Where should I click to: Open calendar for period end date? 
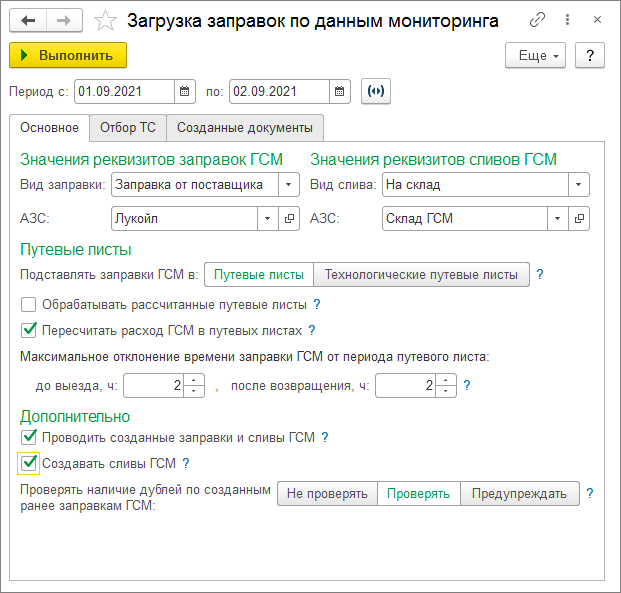pyautogui.click(x=340, y=91)
